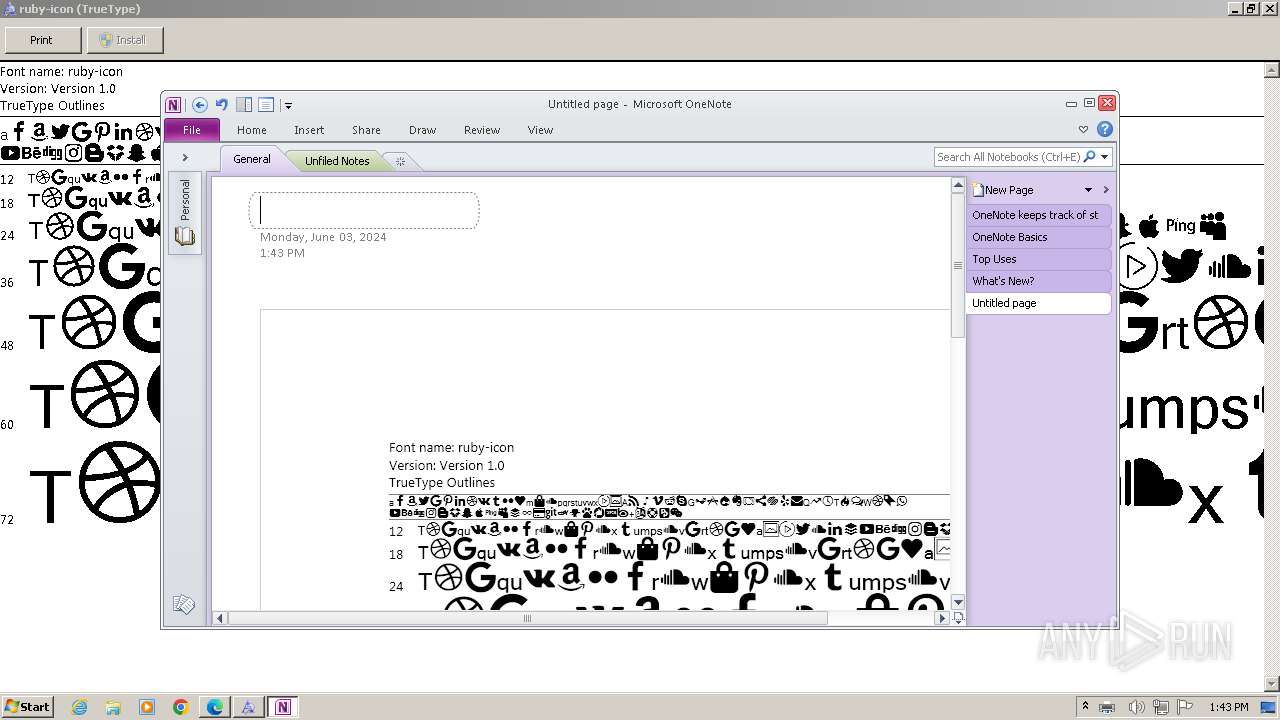The image size is (1280, 720).
Task: Click the Start button on taskbar
Action: point(27,706)
